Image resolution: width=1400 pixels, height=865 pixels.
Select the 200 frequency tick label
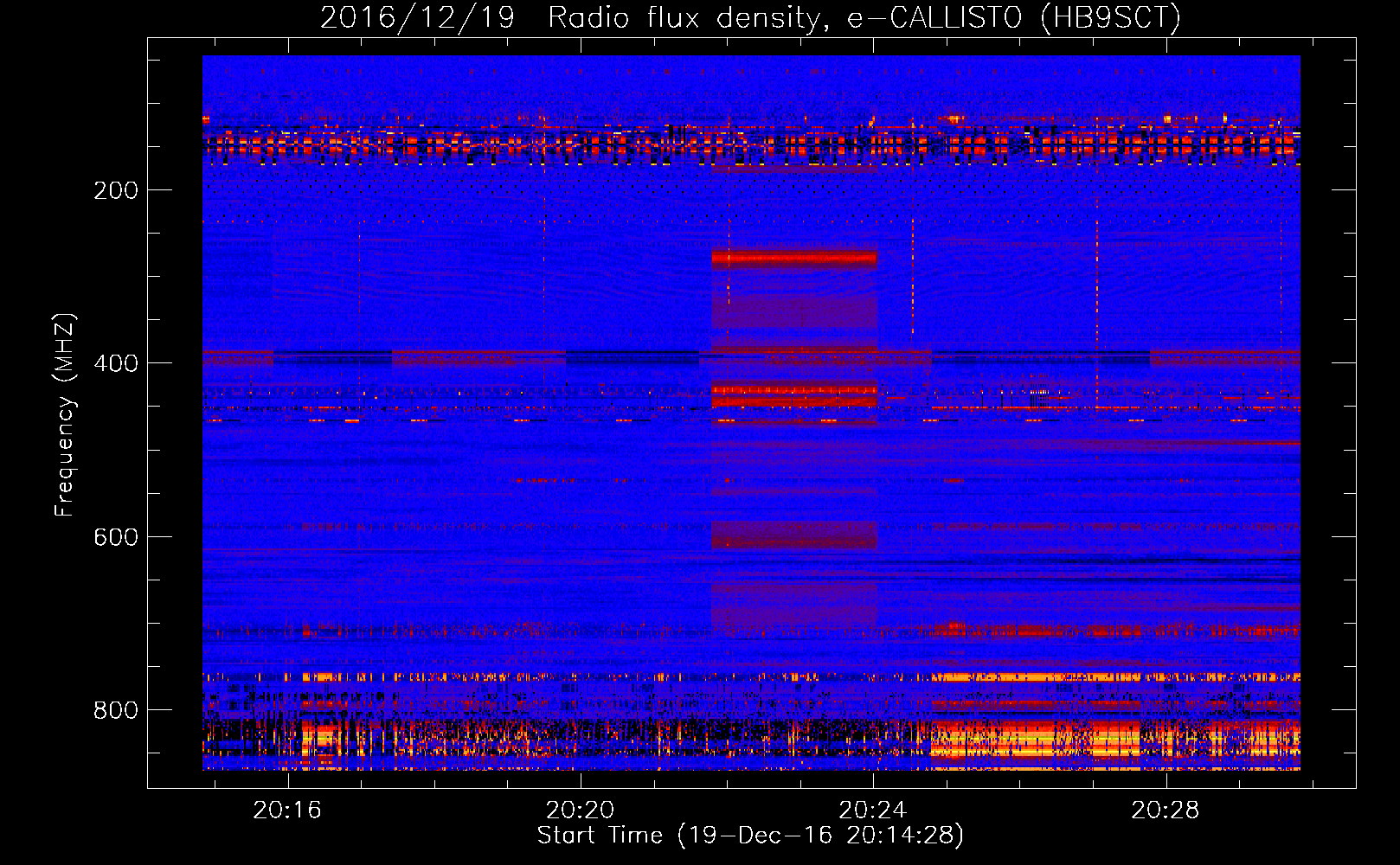point(116,190)
